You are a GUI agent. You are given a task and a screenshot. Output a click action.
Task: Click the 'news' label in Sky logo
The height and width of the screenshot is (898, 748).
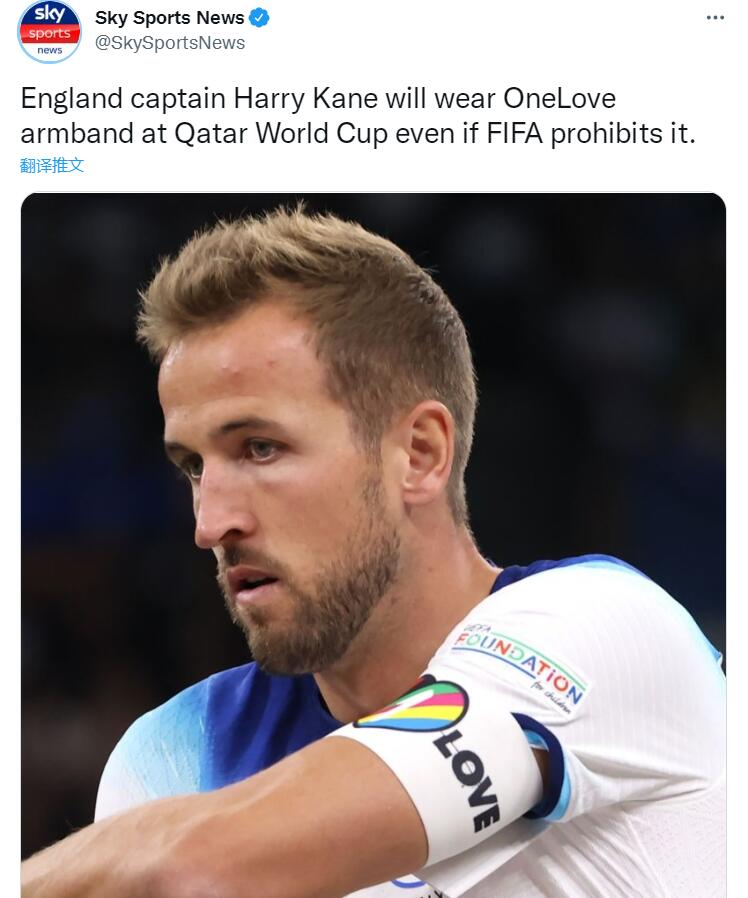(x=50, y=50)
